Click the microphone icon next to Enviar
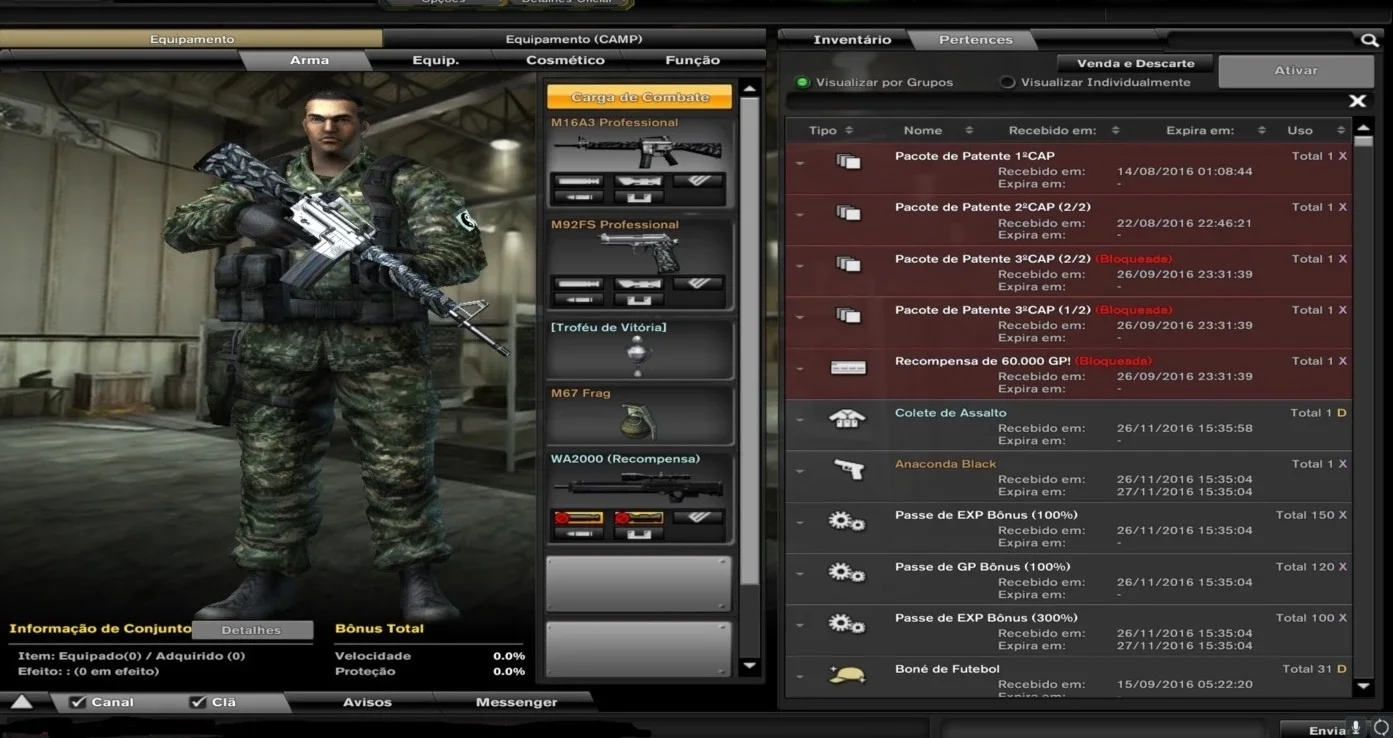This screenshot has width=1393, height=738. tap(1357, 729)
